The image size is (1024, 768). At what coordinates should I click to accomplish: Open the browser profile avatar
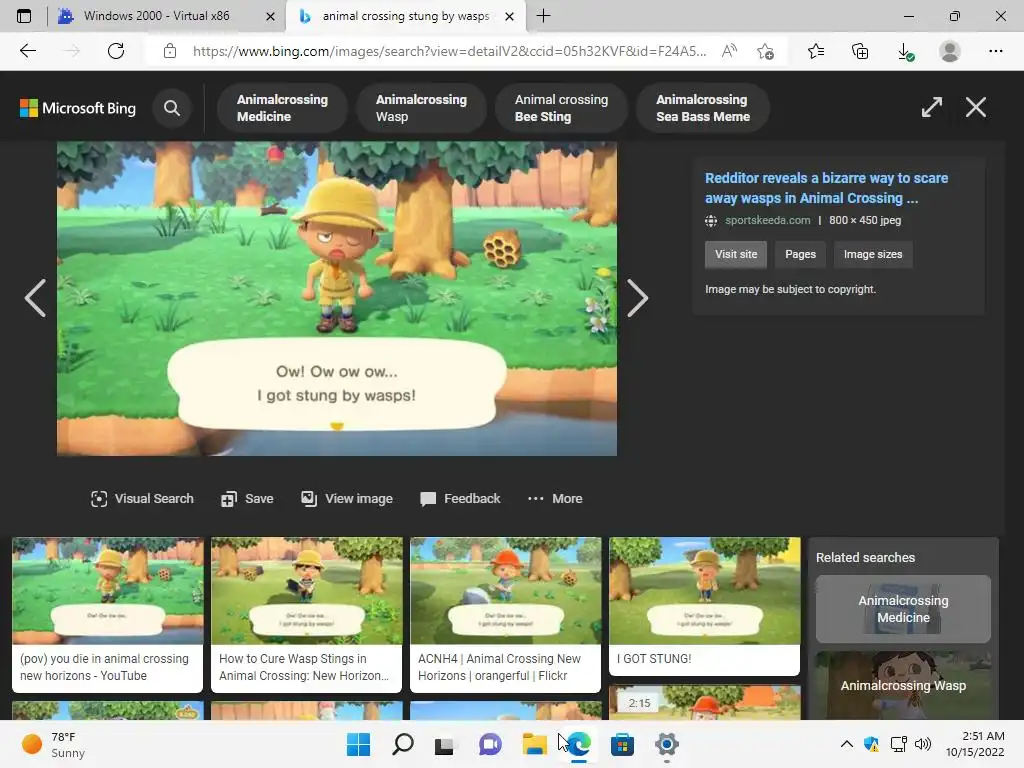(x=950, y=51)
